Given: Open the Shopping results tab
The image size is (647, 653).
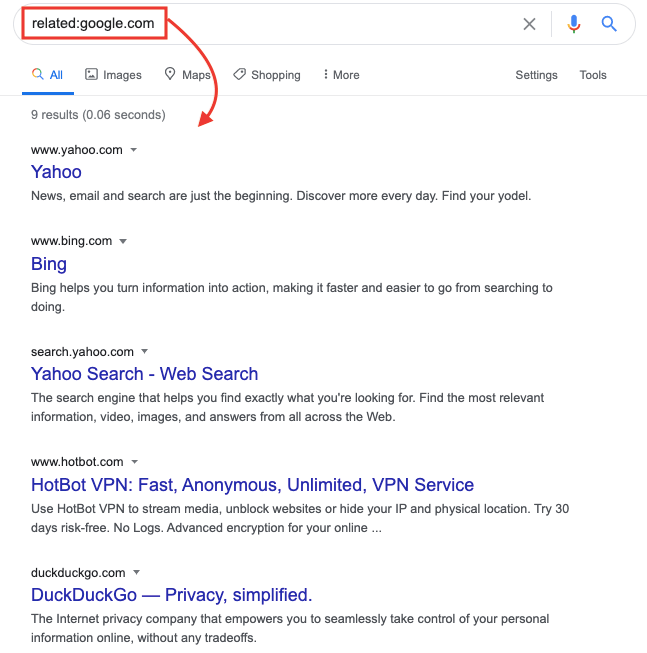Looking at the screenshot, I should [x=266, y=75].
